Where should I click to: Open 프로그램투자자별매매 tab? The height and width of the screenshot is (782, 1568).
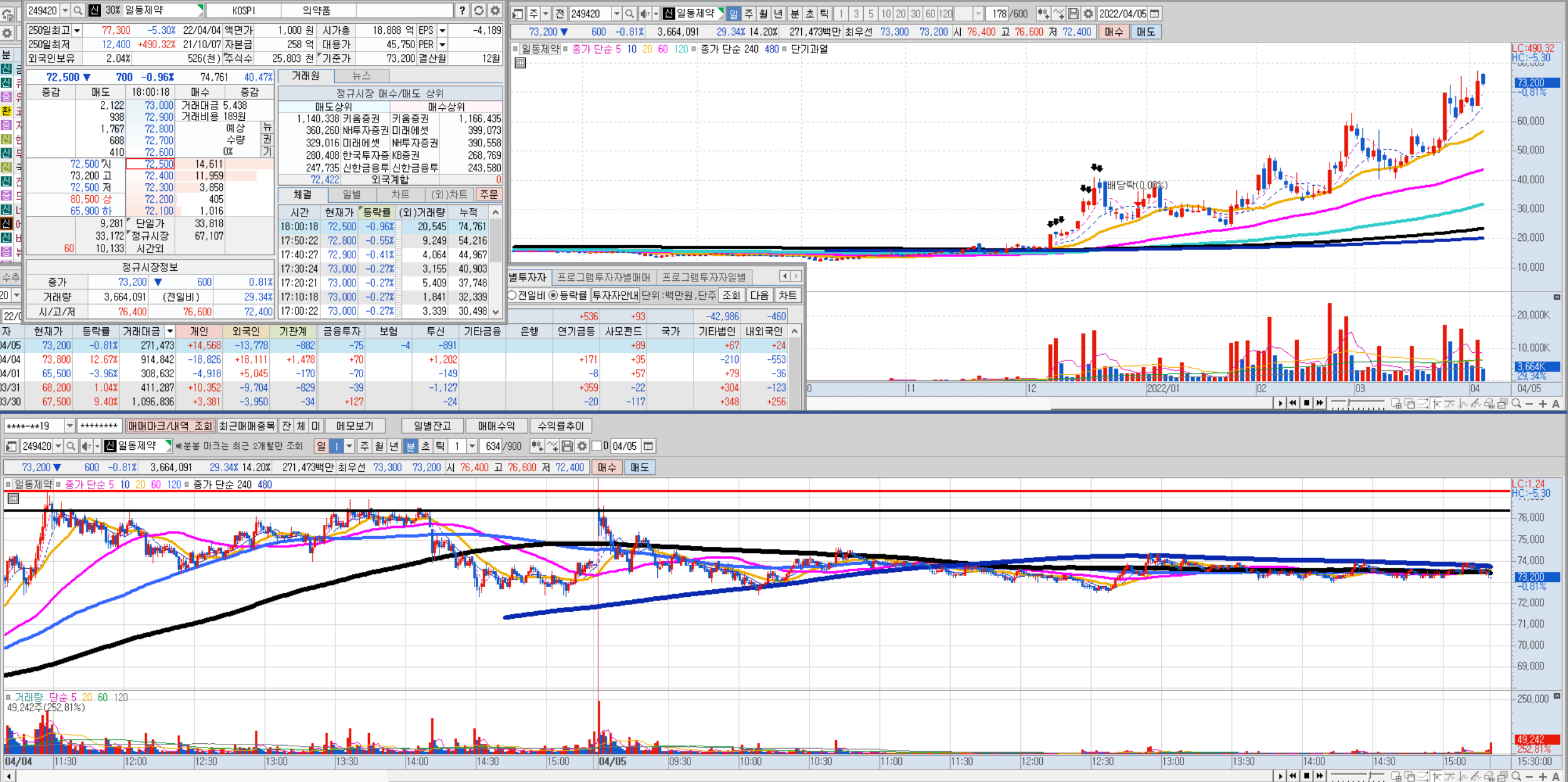tap(603, 277)
